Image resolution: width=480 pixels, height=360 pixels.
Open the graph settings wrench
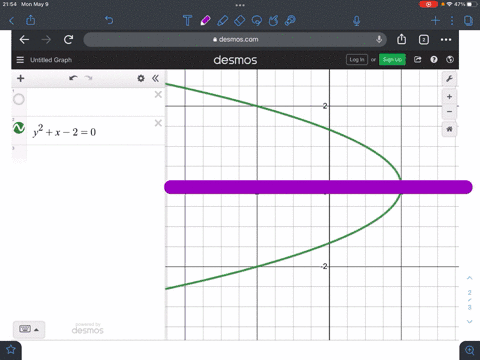pyautogui.click(x=449, y=79)
